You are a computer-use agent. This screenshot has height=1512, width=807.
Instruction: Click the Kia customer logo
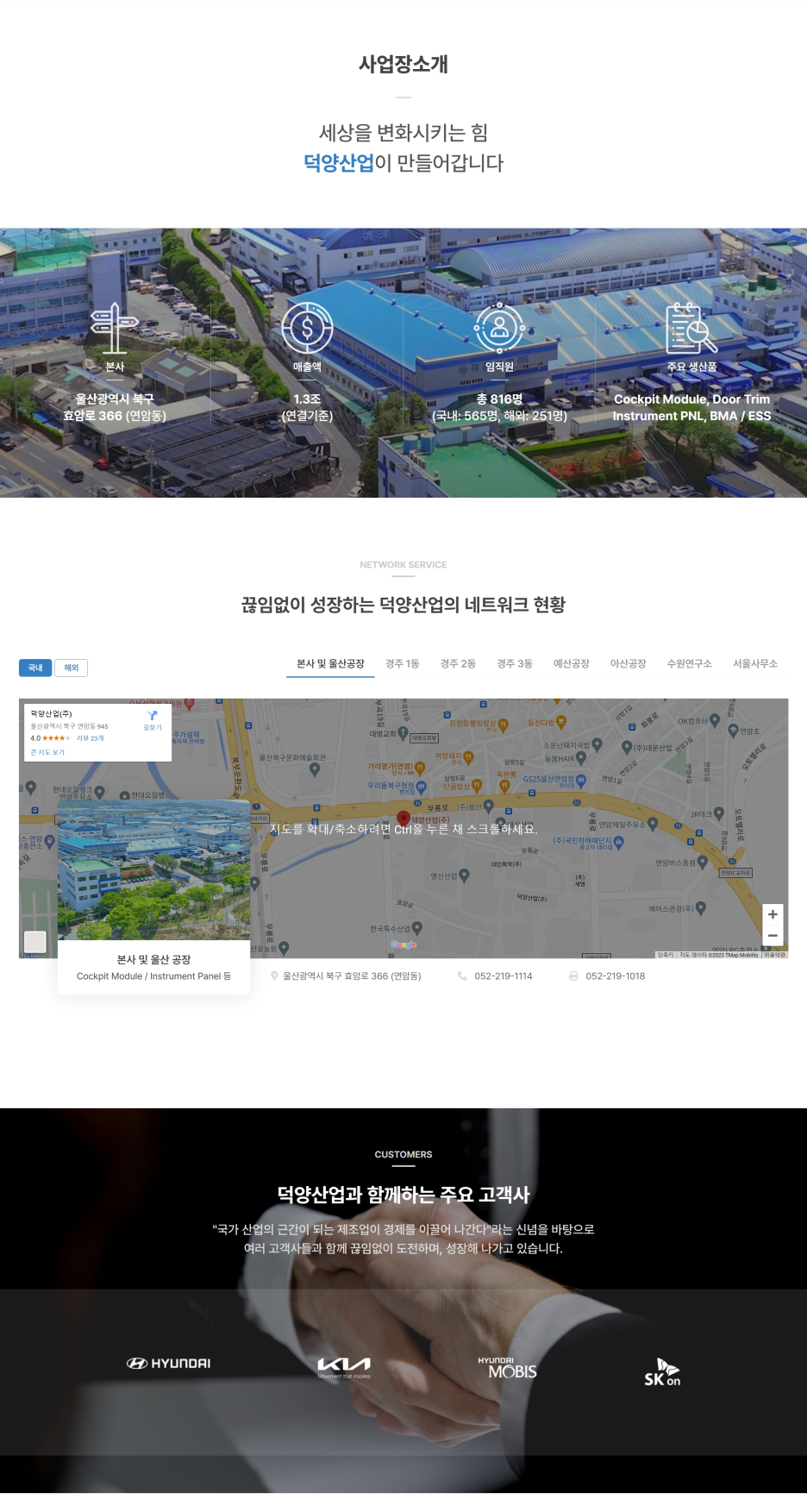(x=344, y=1365)
